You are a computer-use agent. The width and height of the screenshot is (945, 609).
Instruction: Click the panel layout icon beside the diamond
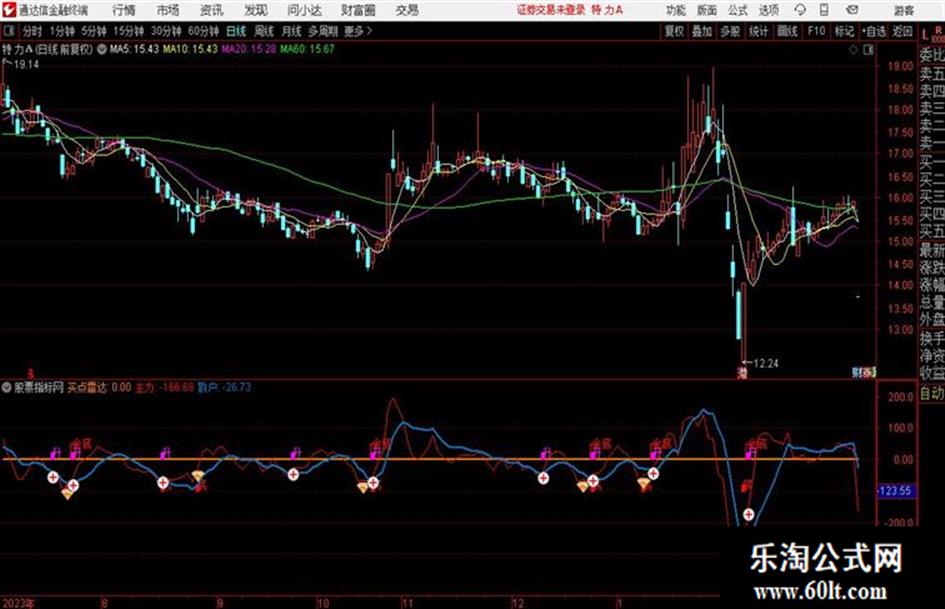pyautogui.click(x=868, y=50)
